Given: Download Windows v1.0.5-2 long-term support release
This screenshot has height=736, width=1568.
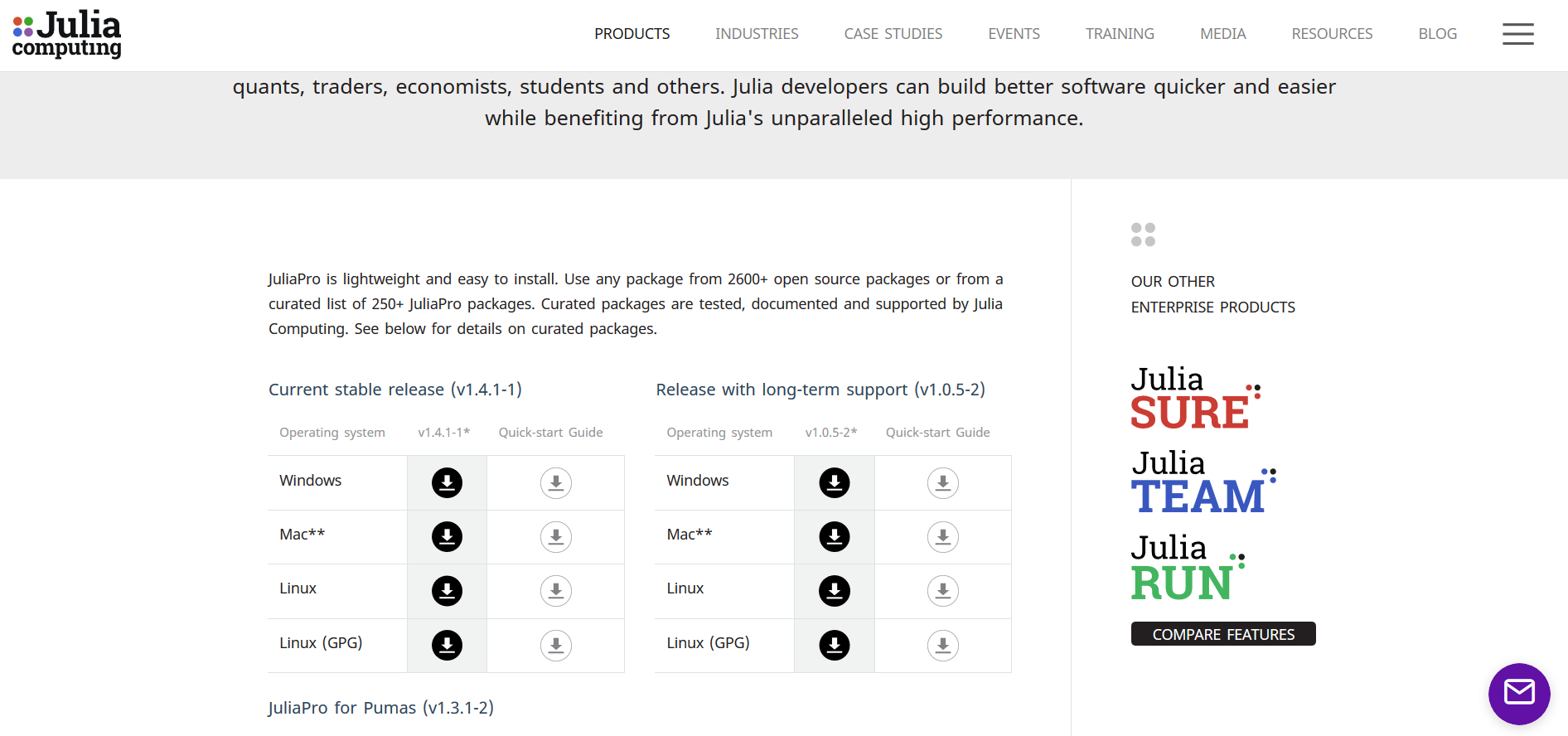Looking at the screenshot, I should pos(835,482).
